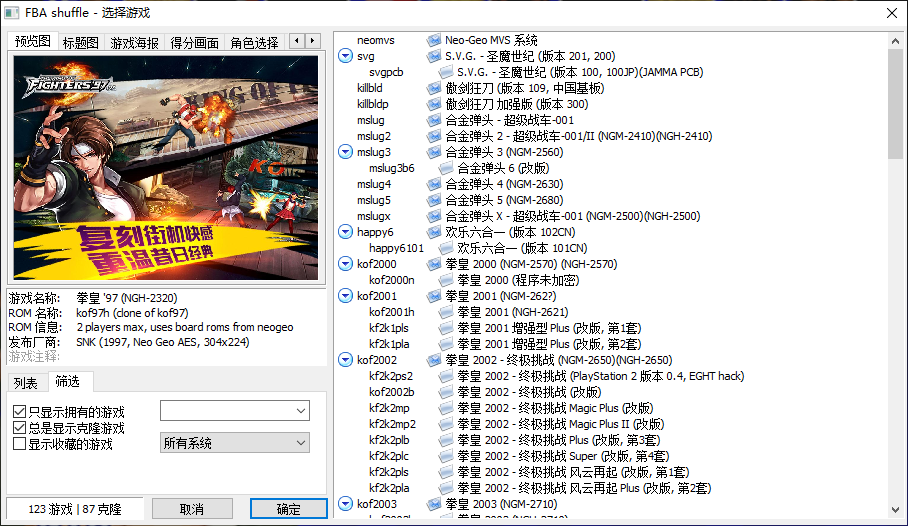Collapse the kof2002 tree node
The height and width of the screenshot is (526, 908).
pos(345,360)
